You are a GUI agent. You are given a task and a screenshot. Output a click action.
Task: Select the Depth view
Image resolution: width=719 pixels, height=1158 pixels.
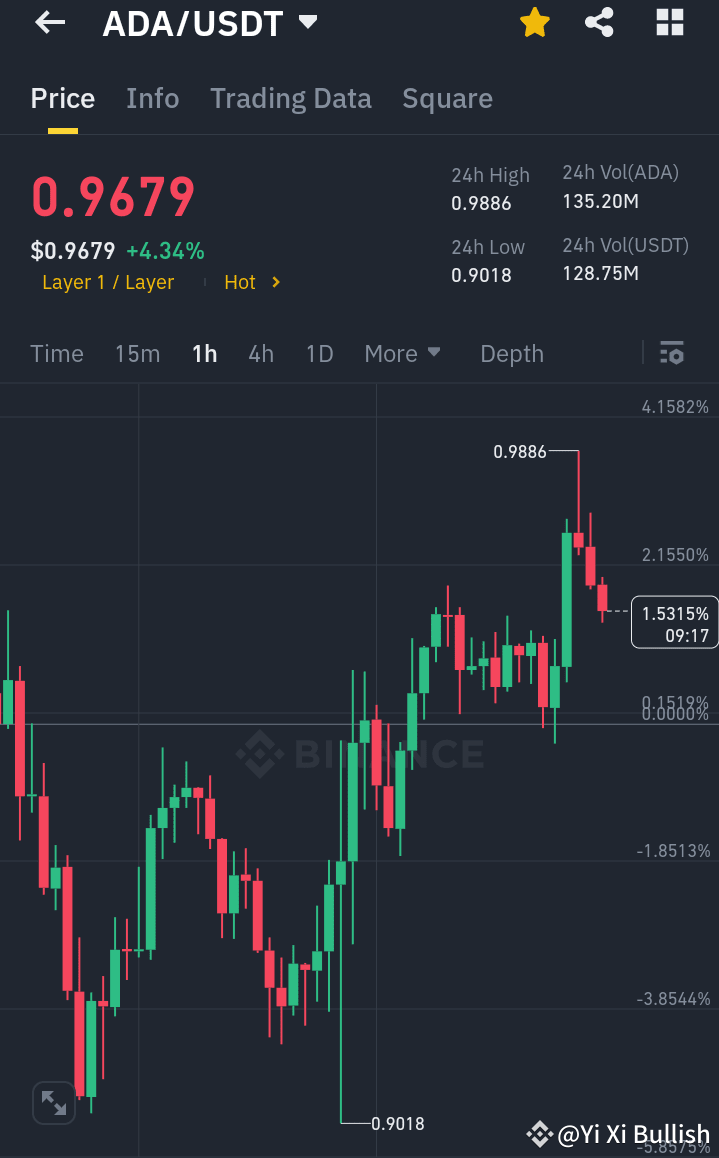pos(511,353)
